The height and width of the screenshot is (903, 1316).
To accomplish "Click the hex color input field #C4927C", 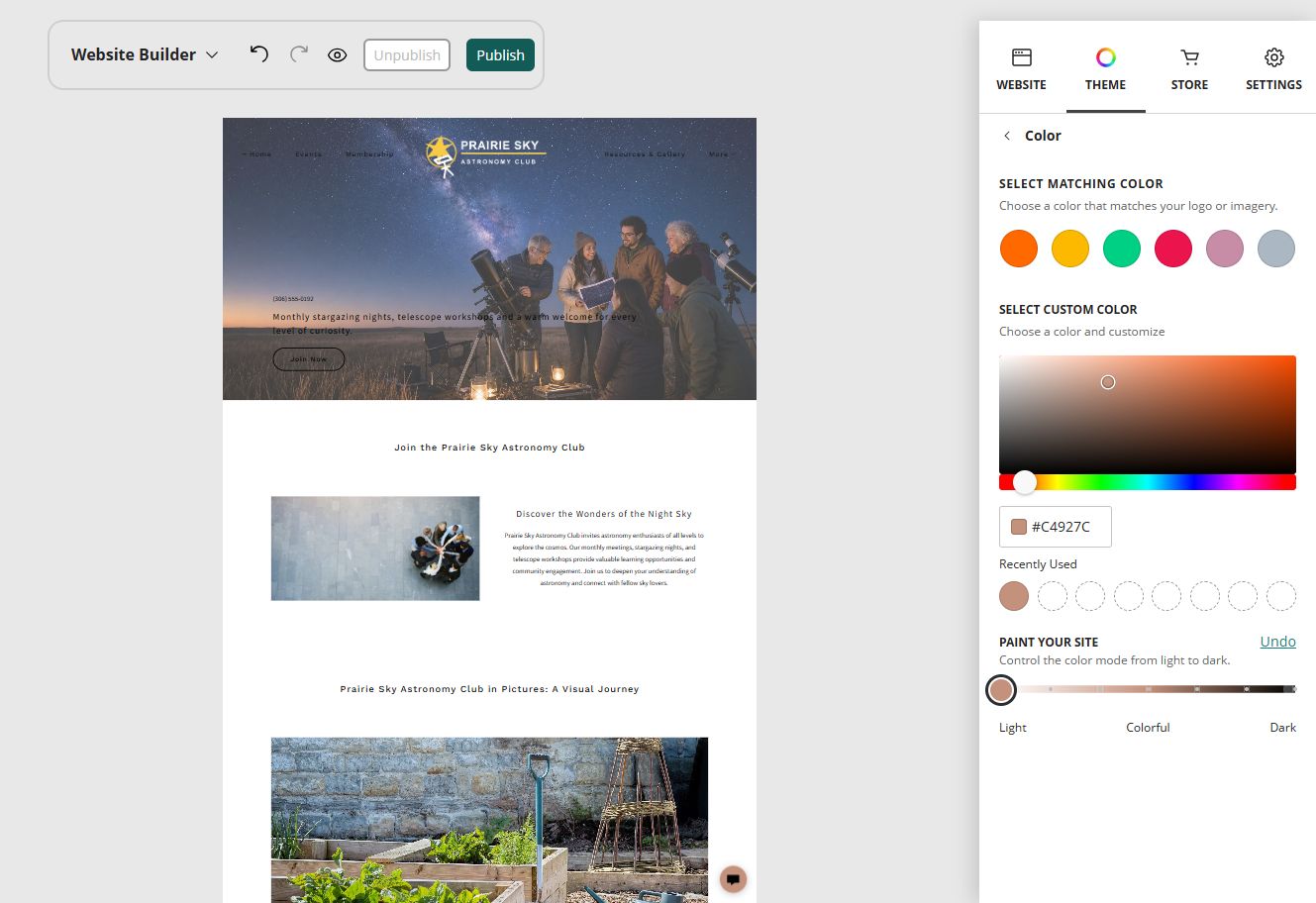I will pyautogui.click(x=1056, y=527).
